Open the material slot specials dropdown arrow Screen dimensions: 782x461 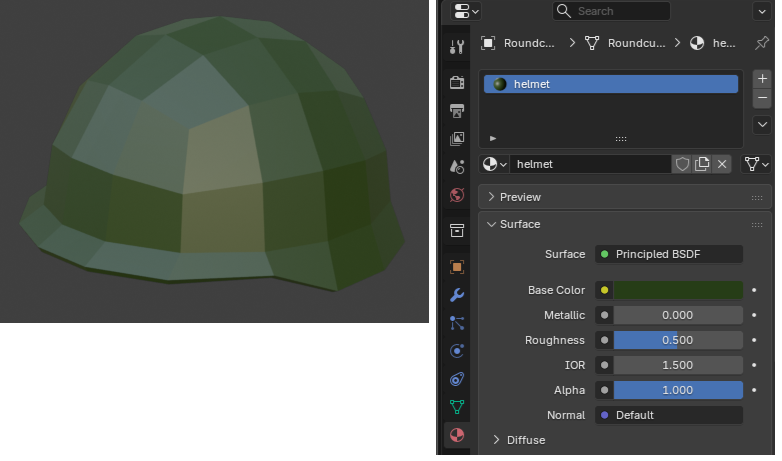762,124
